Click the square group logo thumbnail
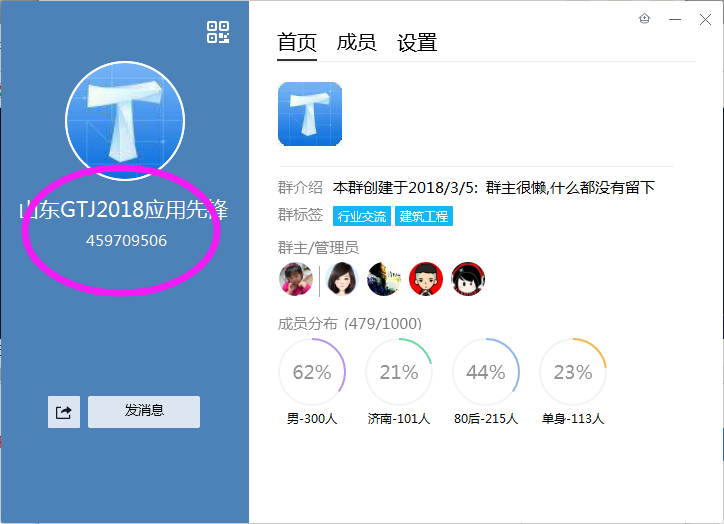The image size is (724, 524). 310,114
